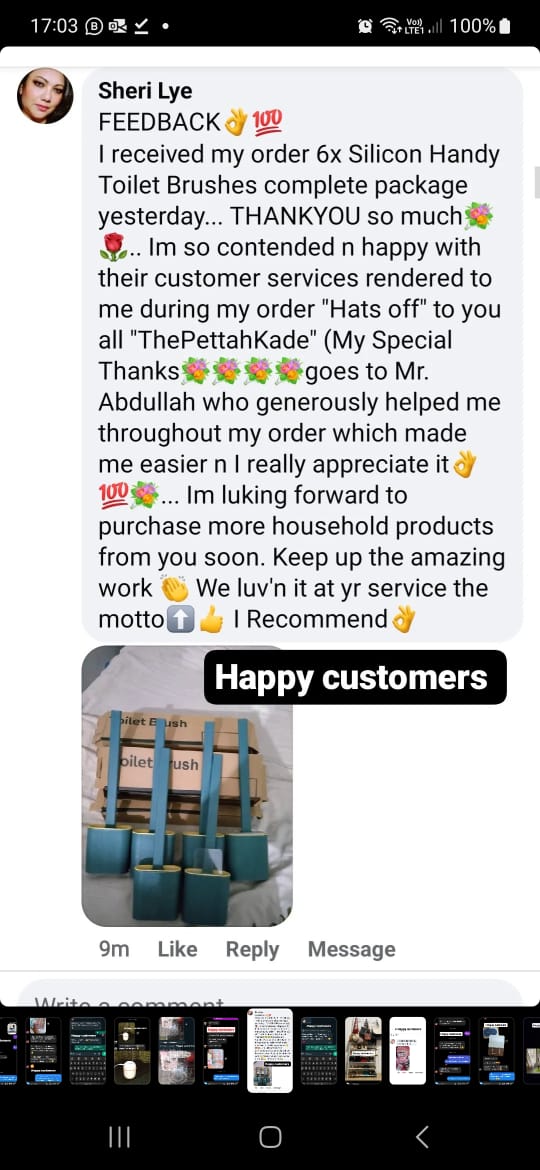This screenshot has width=540, height=1170.
Task: Tap the Android home button
Action: [270, 1136]
